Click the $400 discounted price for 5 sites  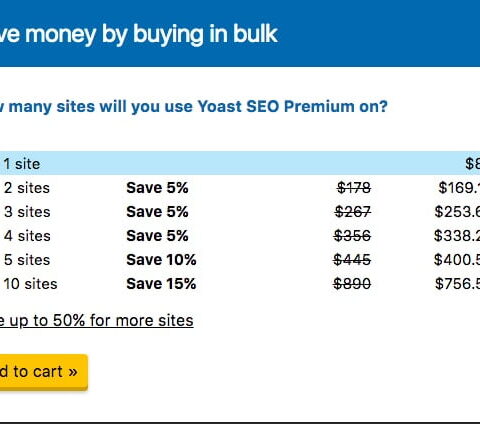coord(457,260)
